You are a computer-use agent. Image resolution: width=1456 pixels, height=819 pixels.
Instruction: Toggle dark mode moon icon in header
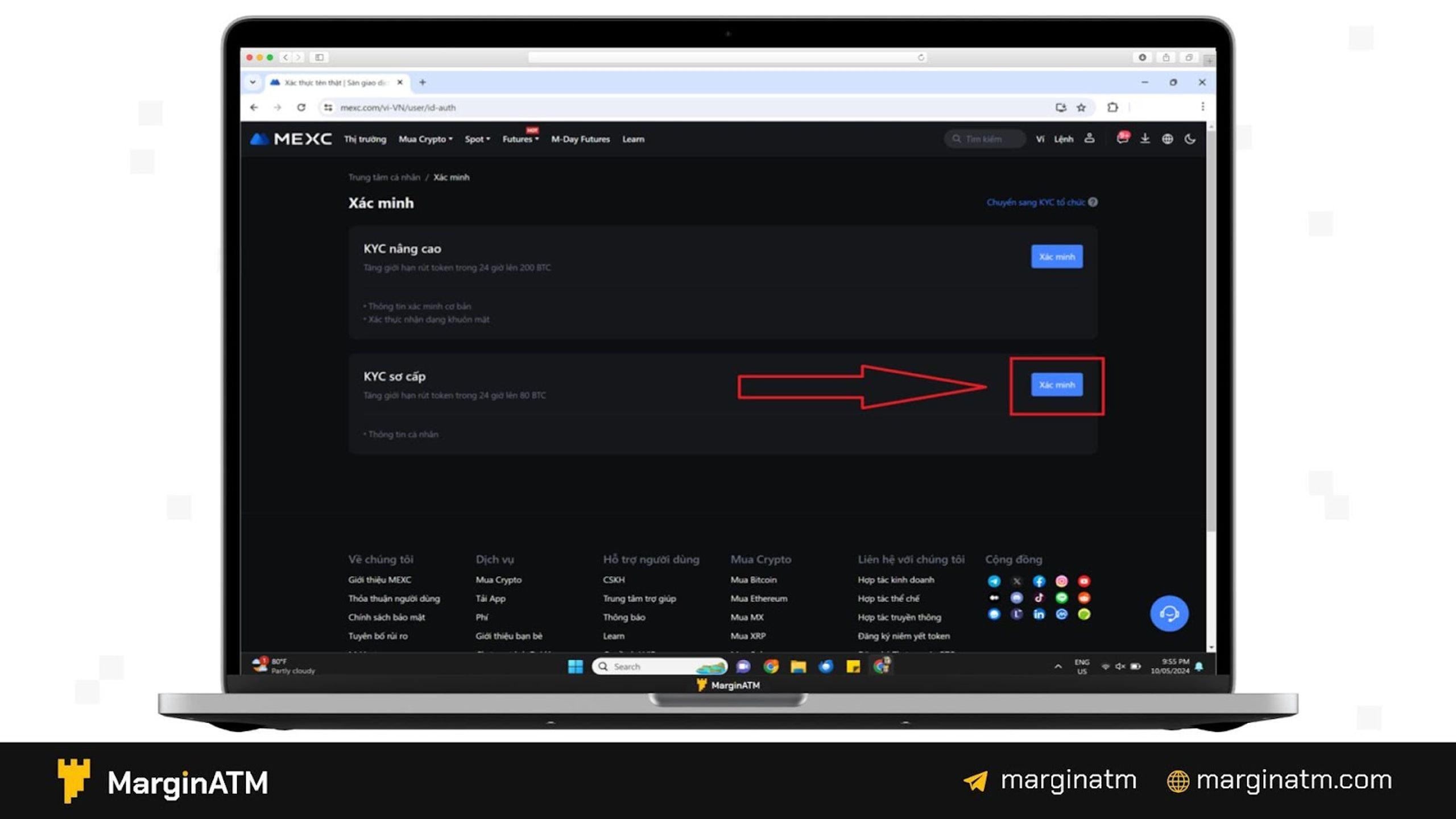point(1190,139)
